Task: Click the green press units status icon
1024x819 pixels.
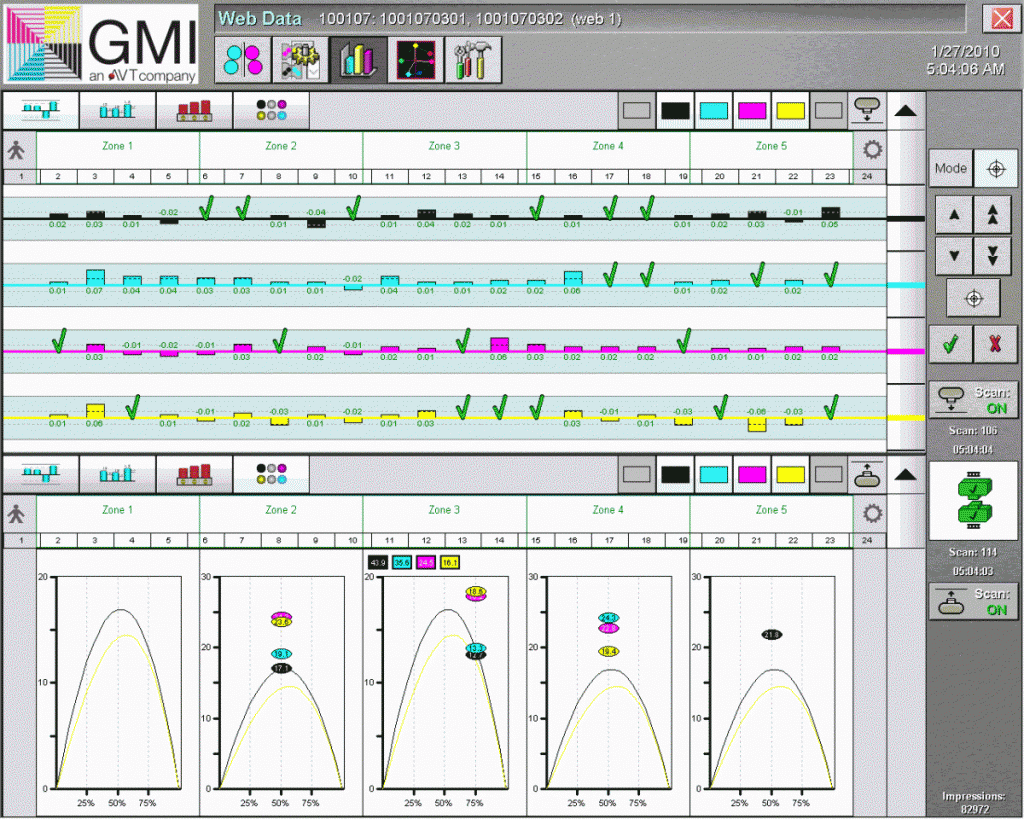Action: click(x=974, y=501)
